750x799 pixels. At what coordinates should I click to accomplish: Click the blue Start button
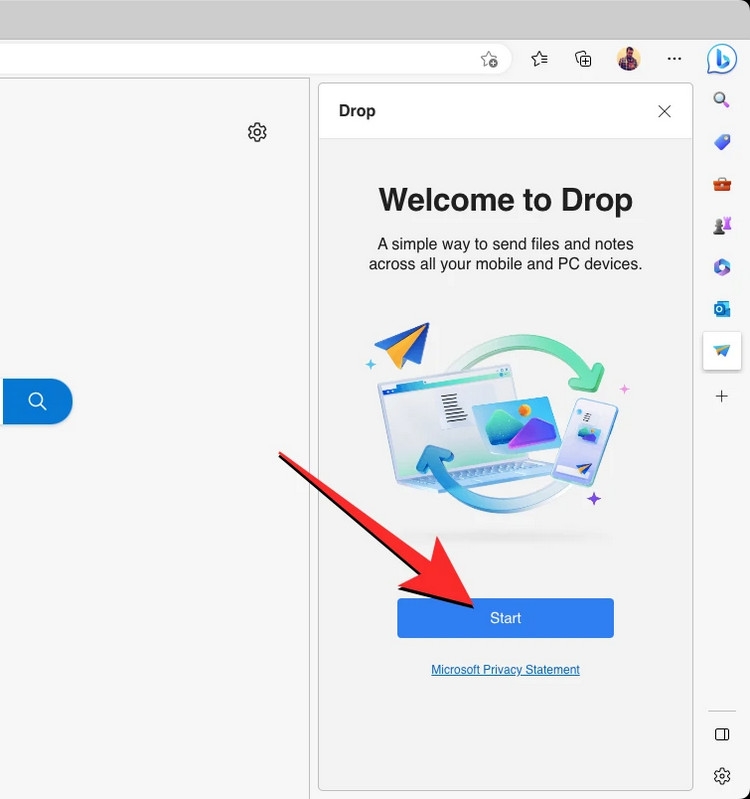pyautogui.click(x=505, y=618)
